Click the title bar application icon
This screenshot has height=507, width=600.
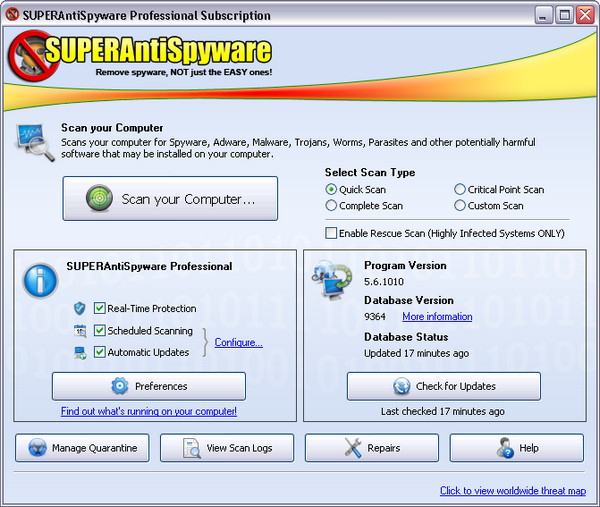tap(13, 15)
